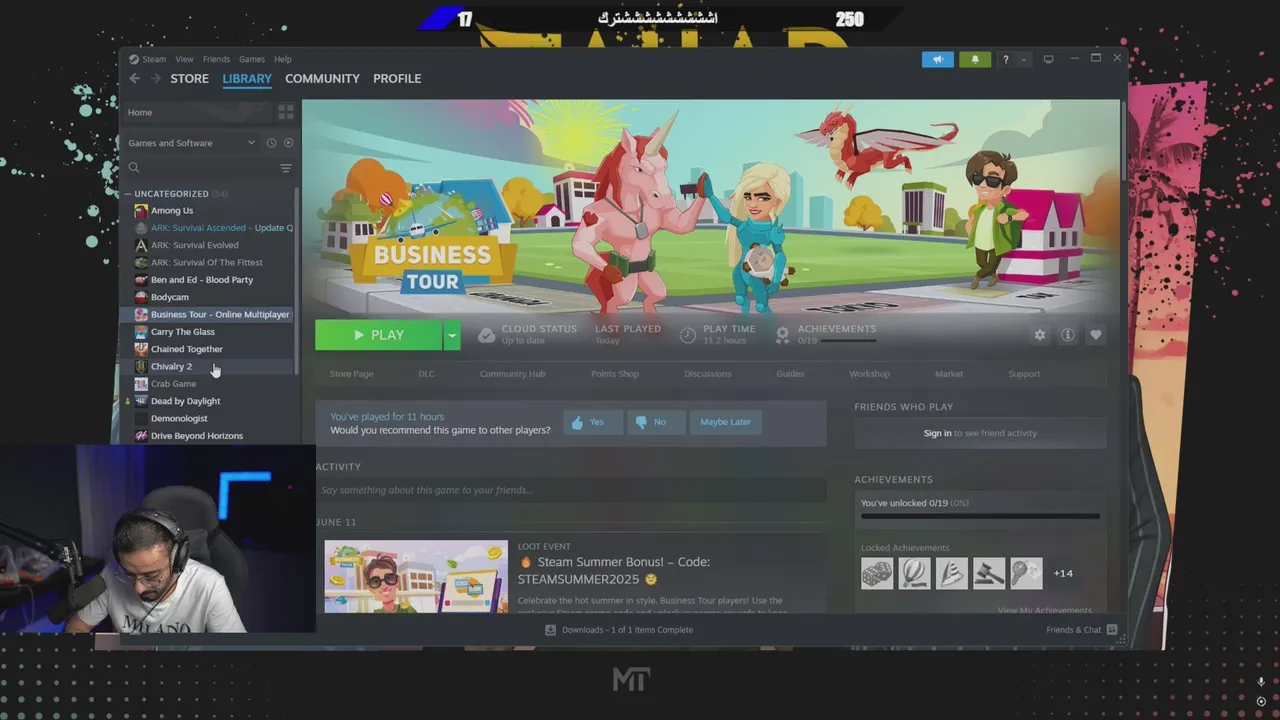Go back with the navigation arrow

coord(134,79)
